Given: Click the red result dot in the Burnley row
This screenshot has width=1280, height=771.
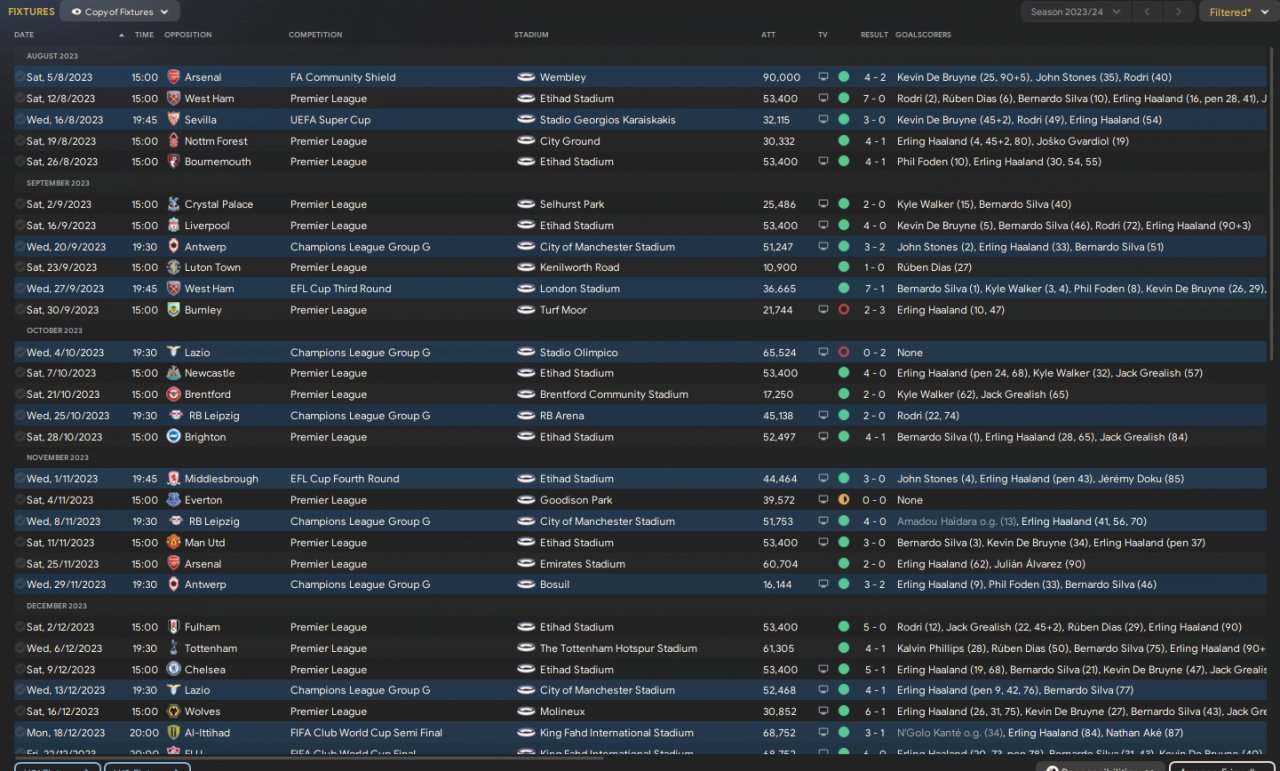Looking at the screenshot, I should [x=844, y=310].
